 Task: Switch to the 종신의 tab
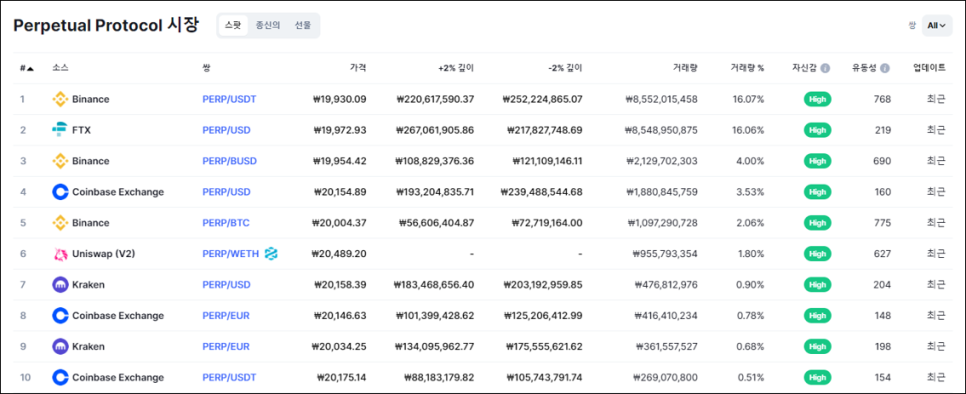point(268,25)
